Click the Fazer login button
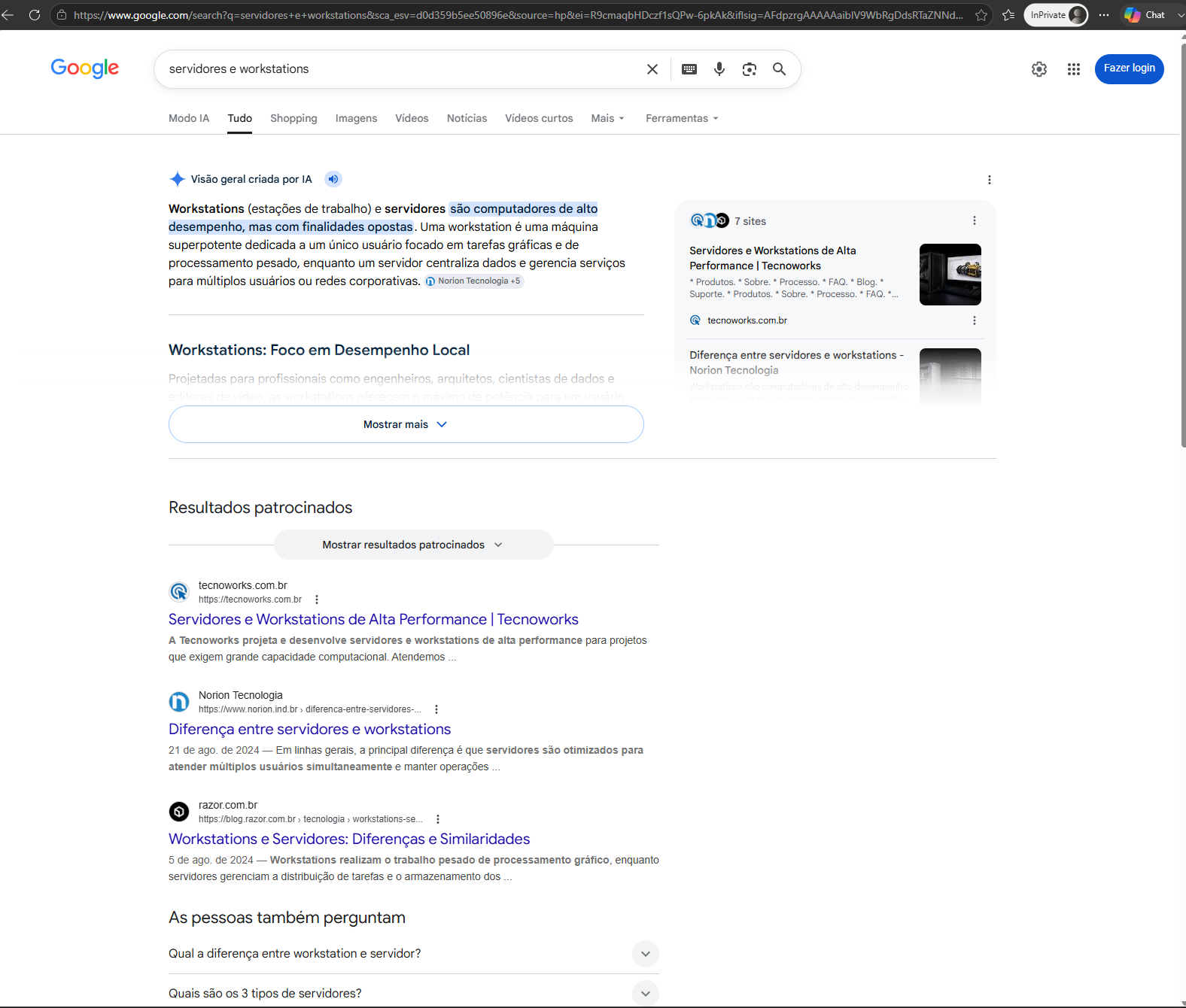Screen dimensions: 1186x1008 point(1129,68)
